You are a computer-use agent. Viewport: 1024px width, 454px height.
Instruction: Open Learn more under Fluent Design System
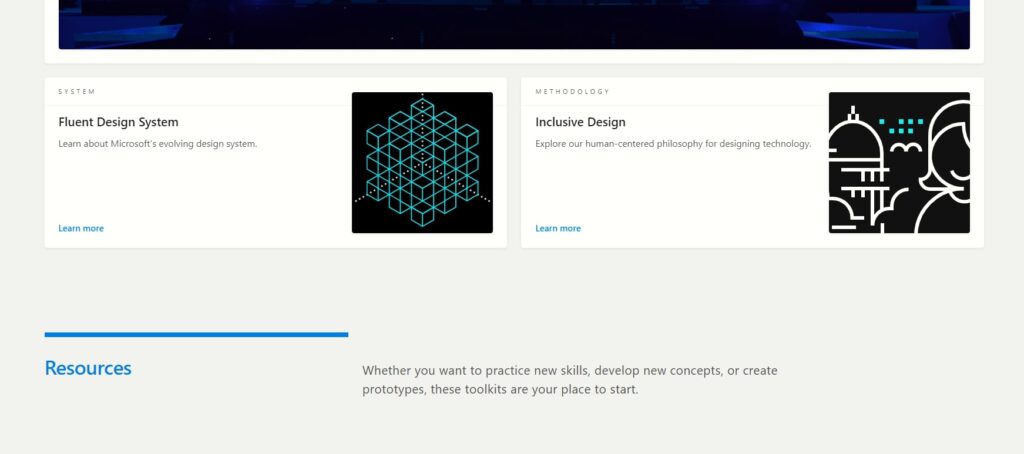point(81,229)
